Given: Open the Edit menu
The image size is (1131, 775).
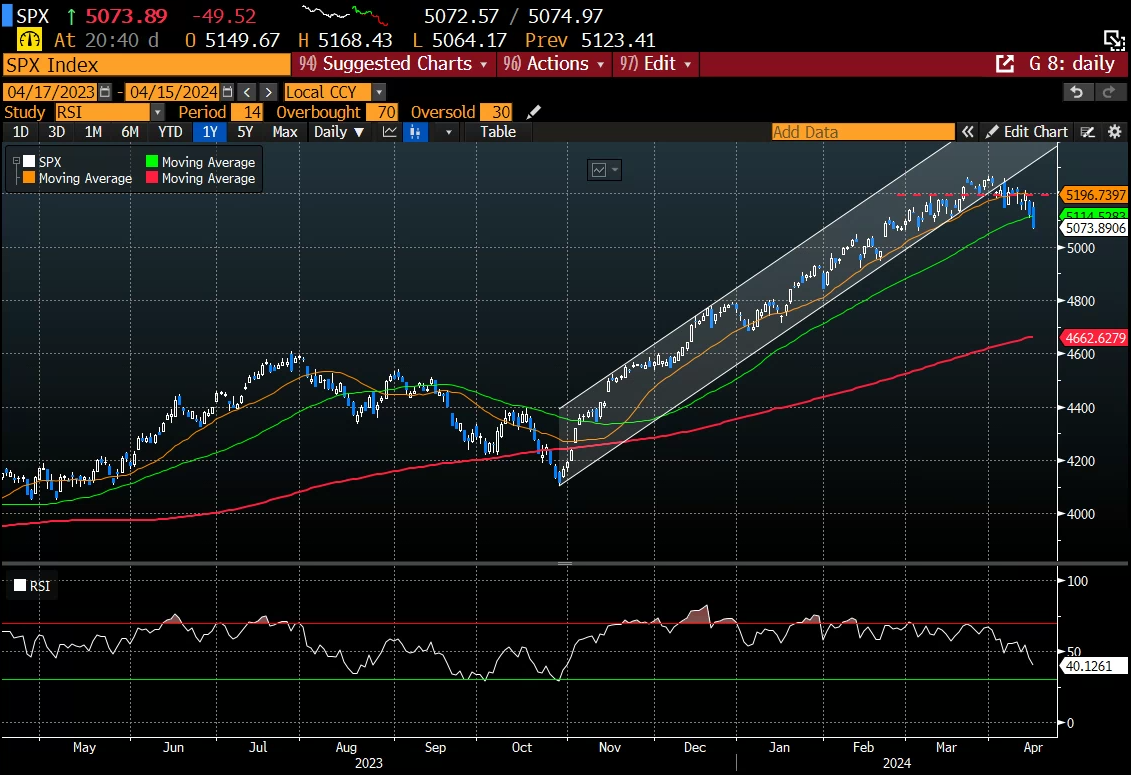Looking at the screenshot, I should tap(656, 64).
